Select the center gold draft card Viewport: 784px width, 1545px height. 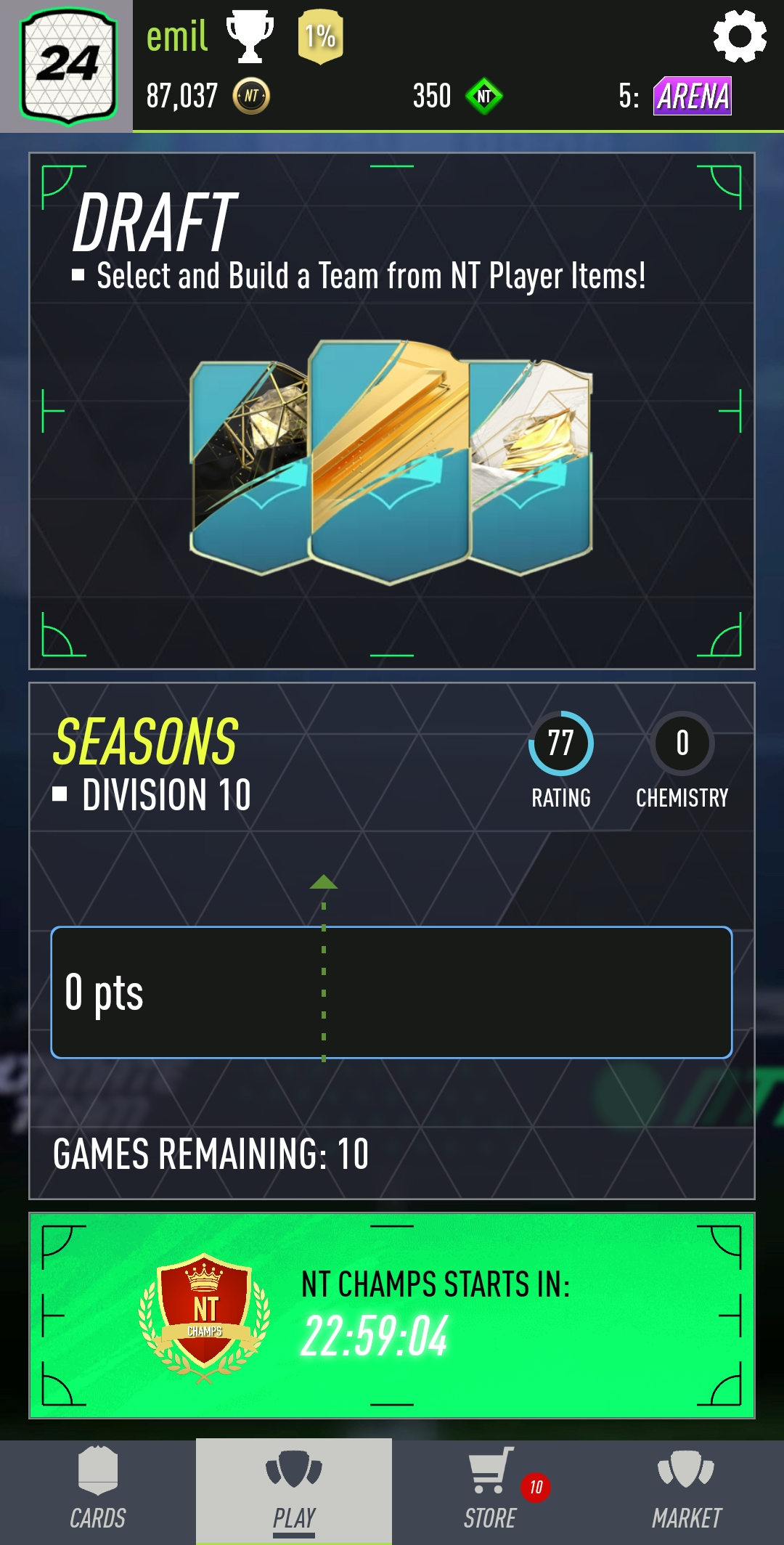[x=389, y=462]
